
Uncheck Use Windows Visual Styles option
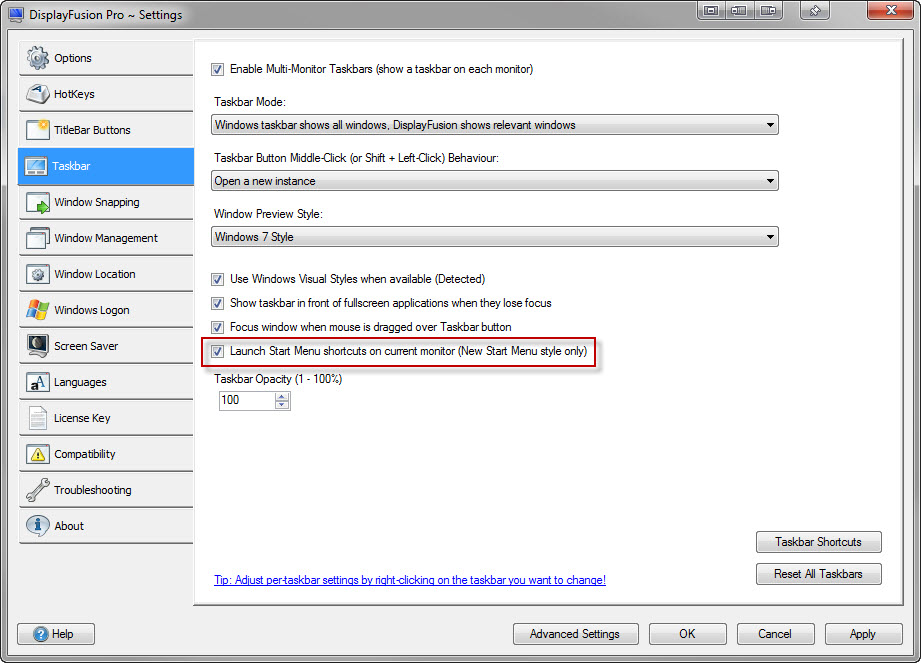(218, 279)
